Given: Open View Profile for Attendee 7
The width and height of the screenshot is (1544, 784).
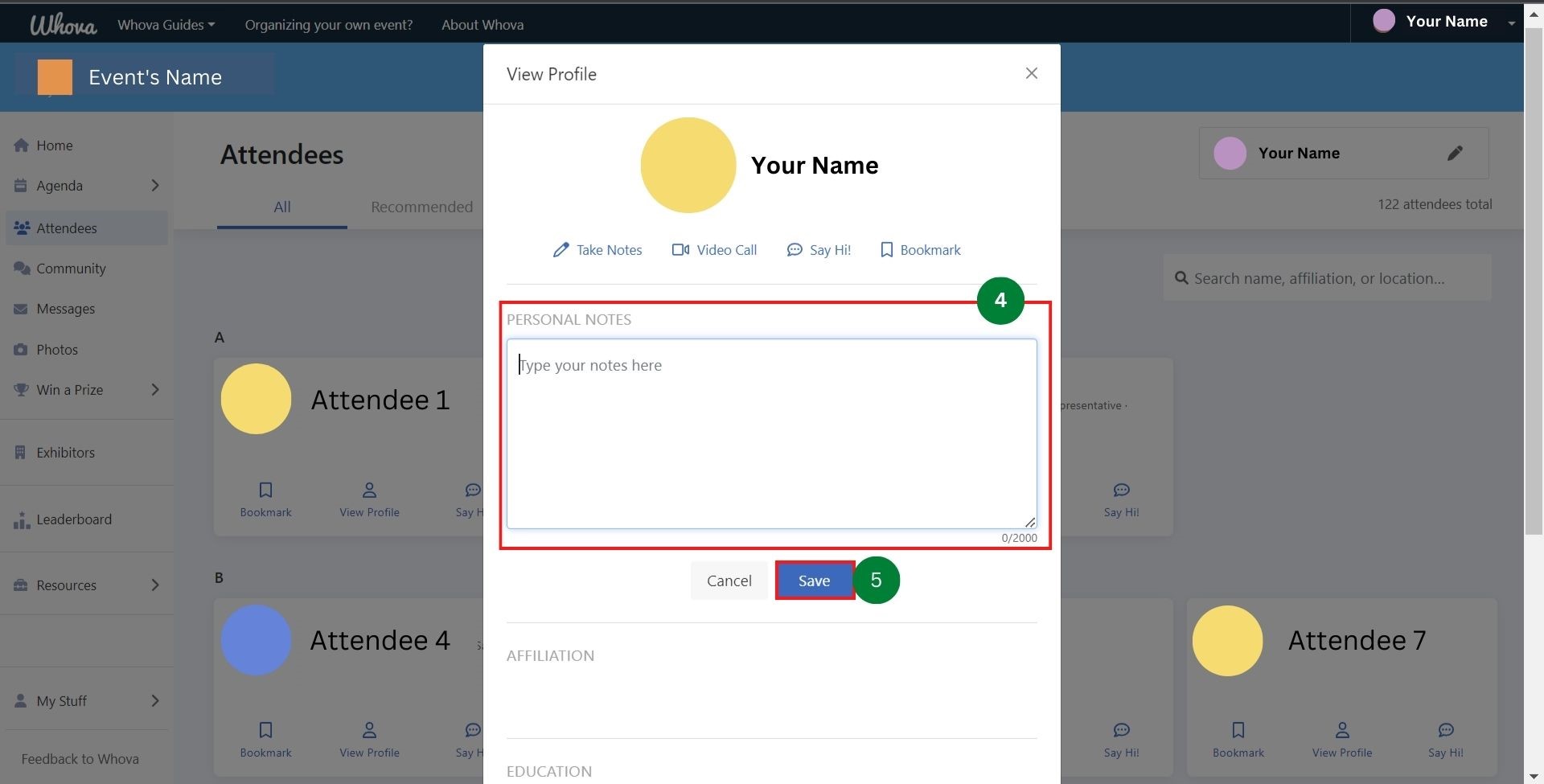Looking at the screenshot, I should click(x=1341, y=739).
